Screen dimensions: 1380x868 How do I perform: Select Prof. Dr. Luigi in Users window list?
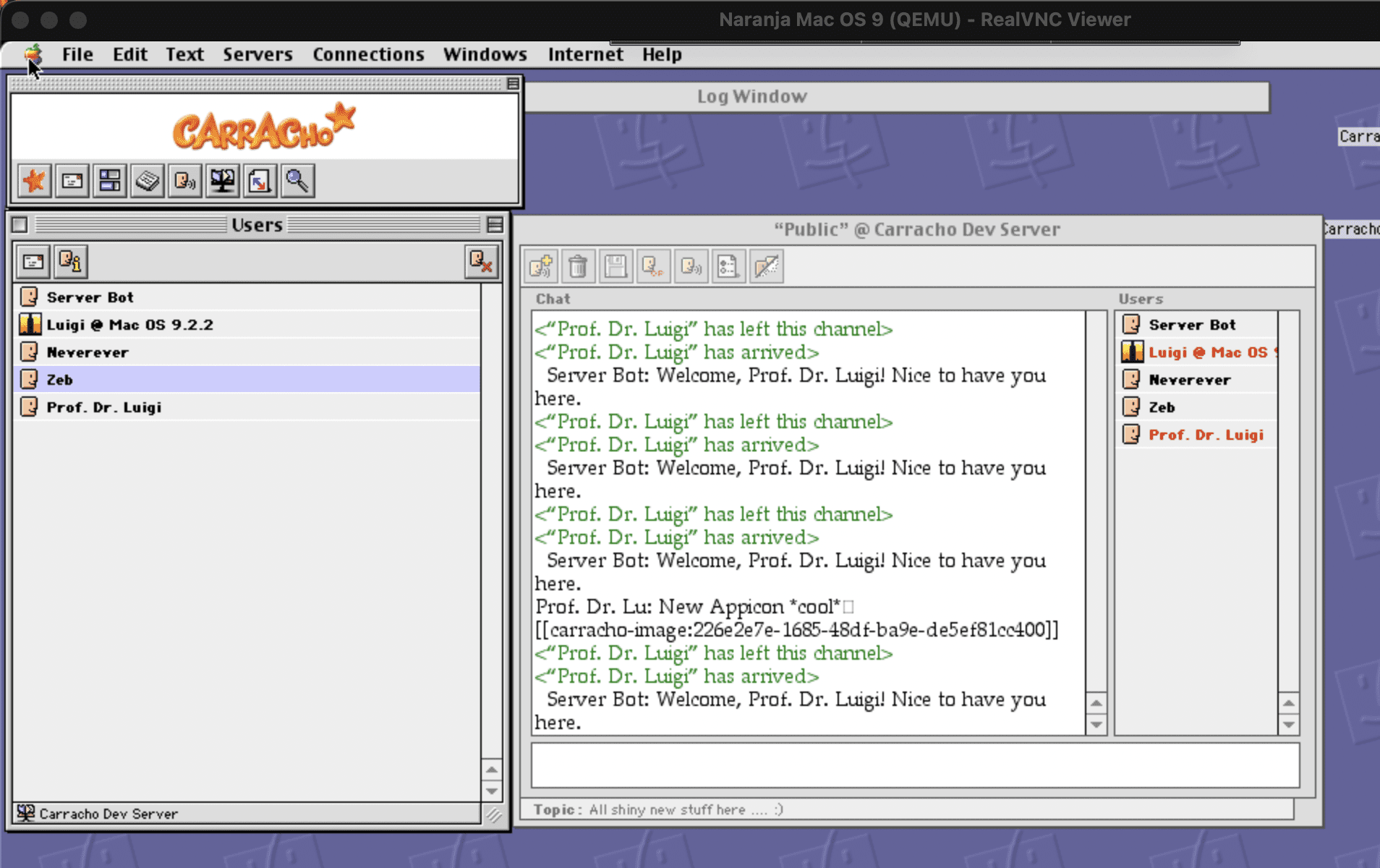247,407
